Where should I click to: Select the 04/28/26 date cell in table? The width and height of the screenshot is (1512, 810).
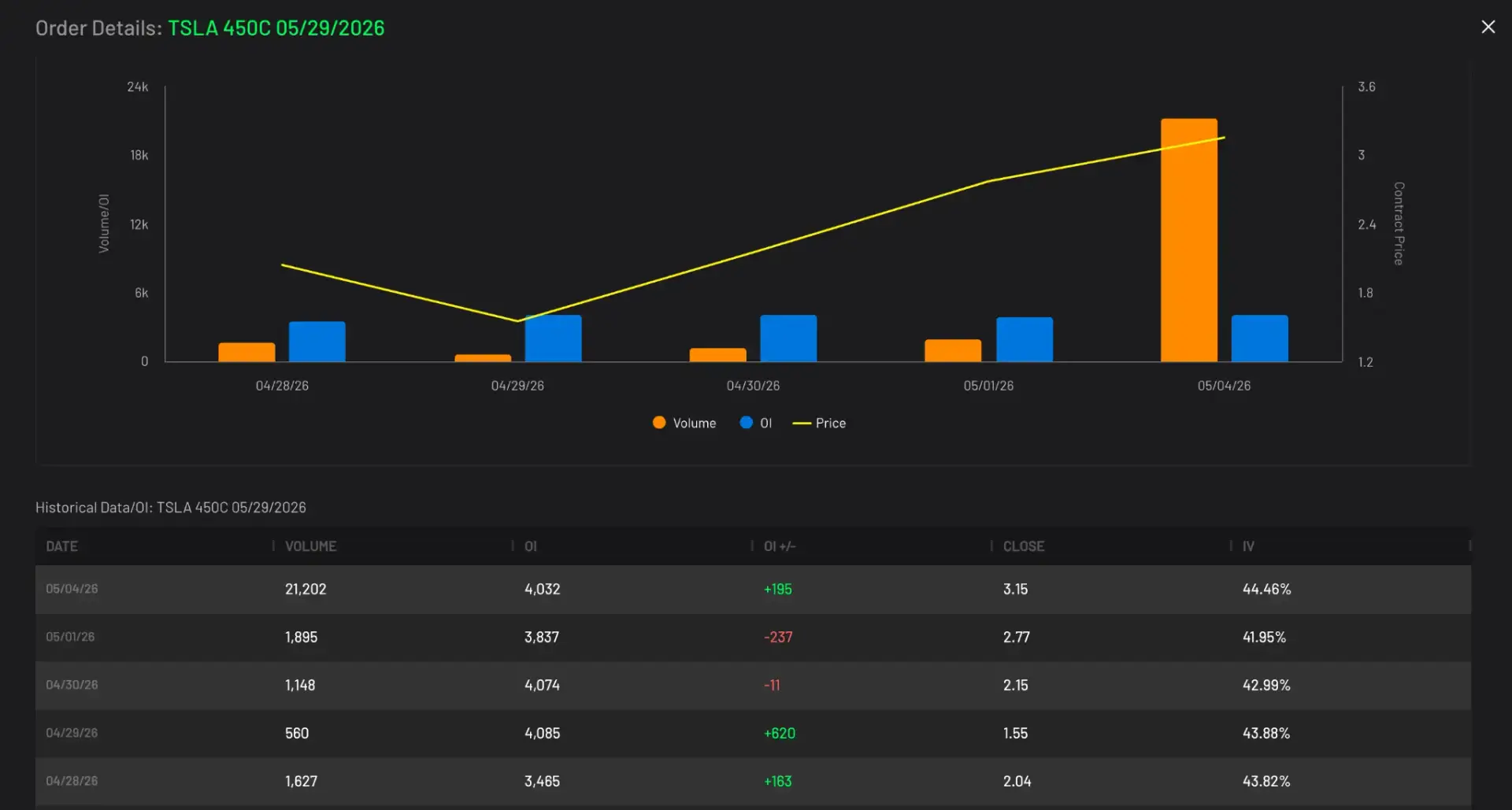[72, 781]
